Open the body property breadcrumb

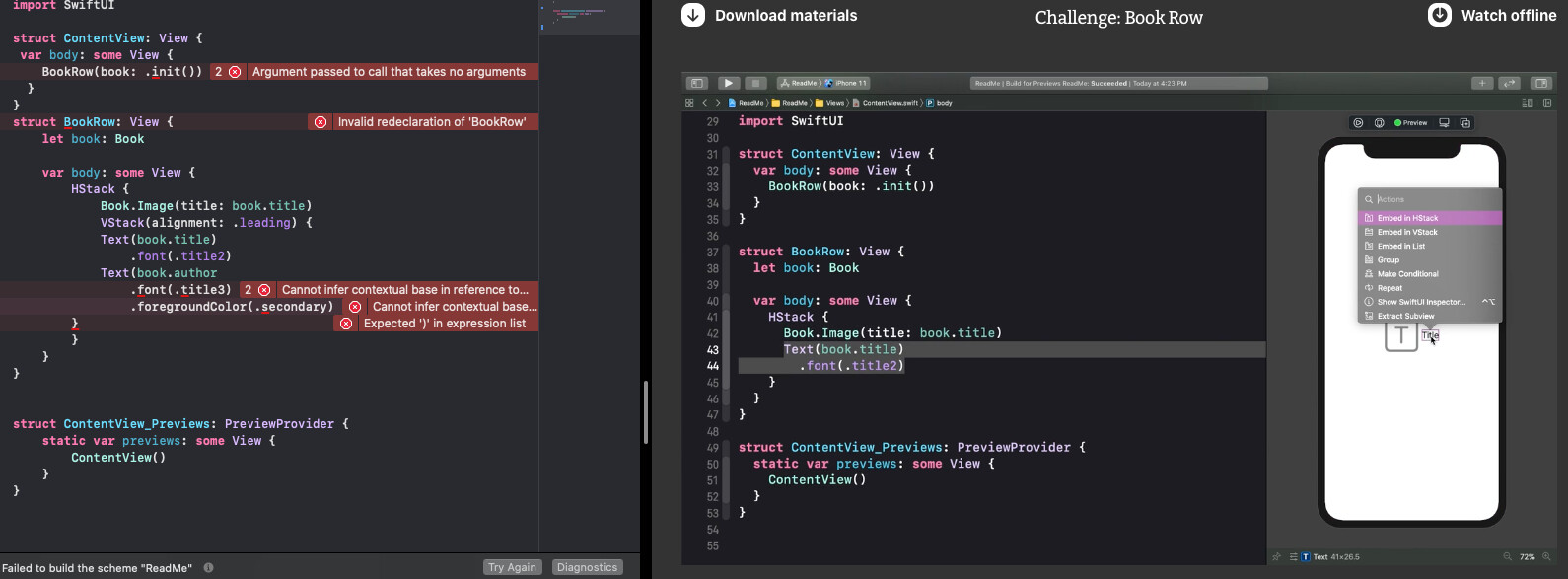click(x=940, y=103)
